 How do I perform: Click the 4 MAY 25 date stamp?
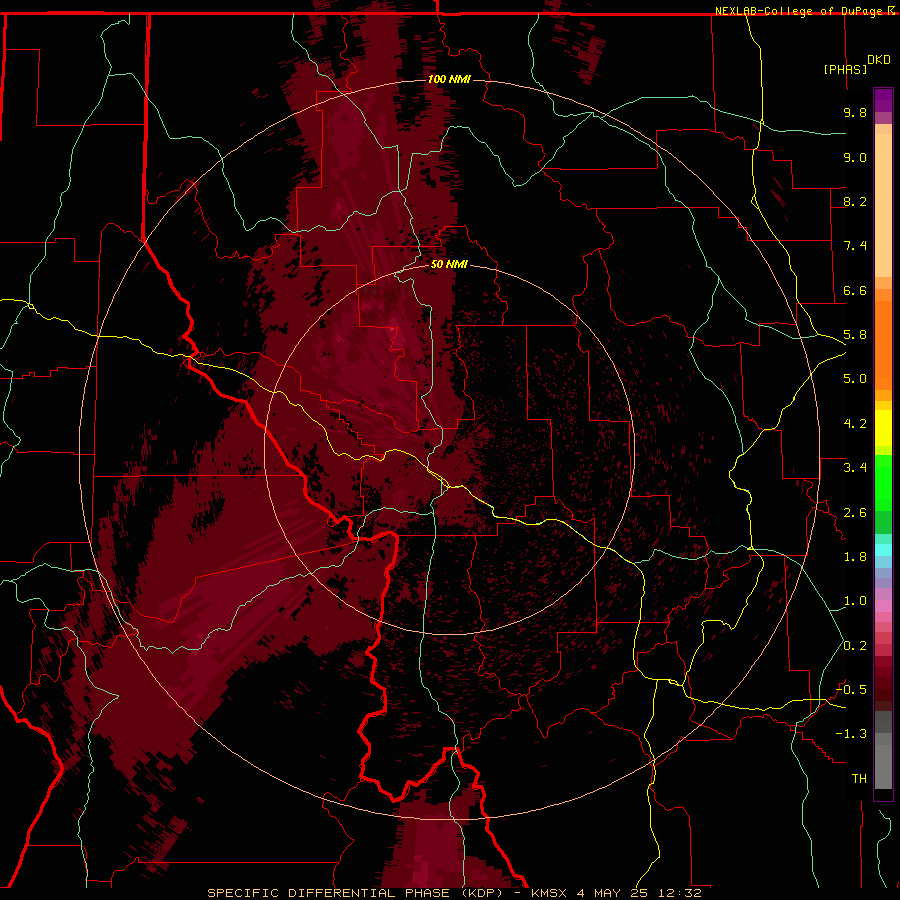pyautogui.click(x=614, y=893)
